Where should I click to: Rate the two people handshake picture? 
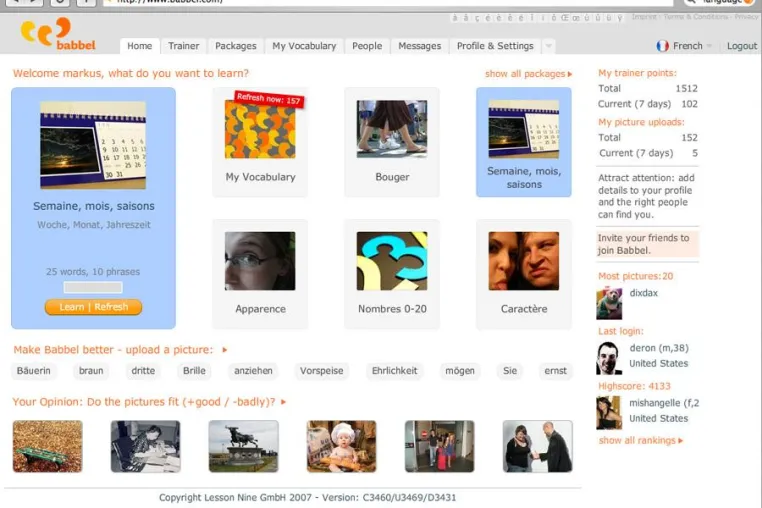tap(537, 446)
